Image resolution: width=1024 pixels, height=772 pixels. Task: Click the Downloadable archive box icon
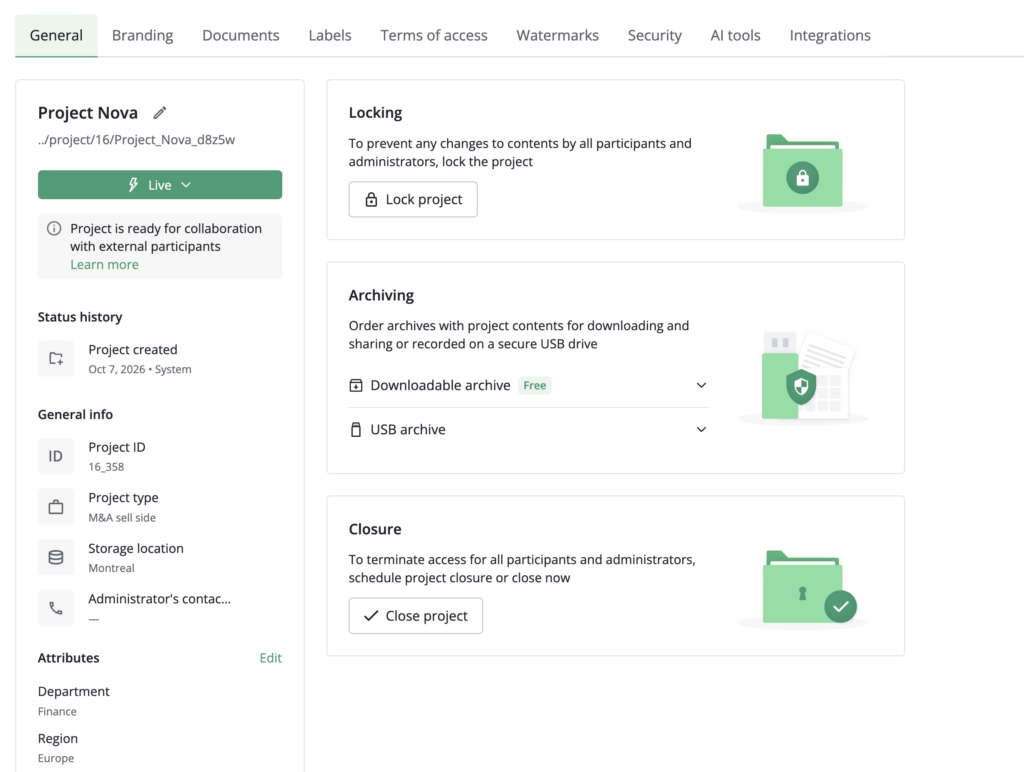tap(356, 385)
